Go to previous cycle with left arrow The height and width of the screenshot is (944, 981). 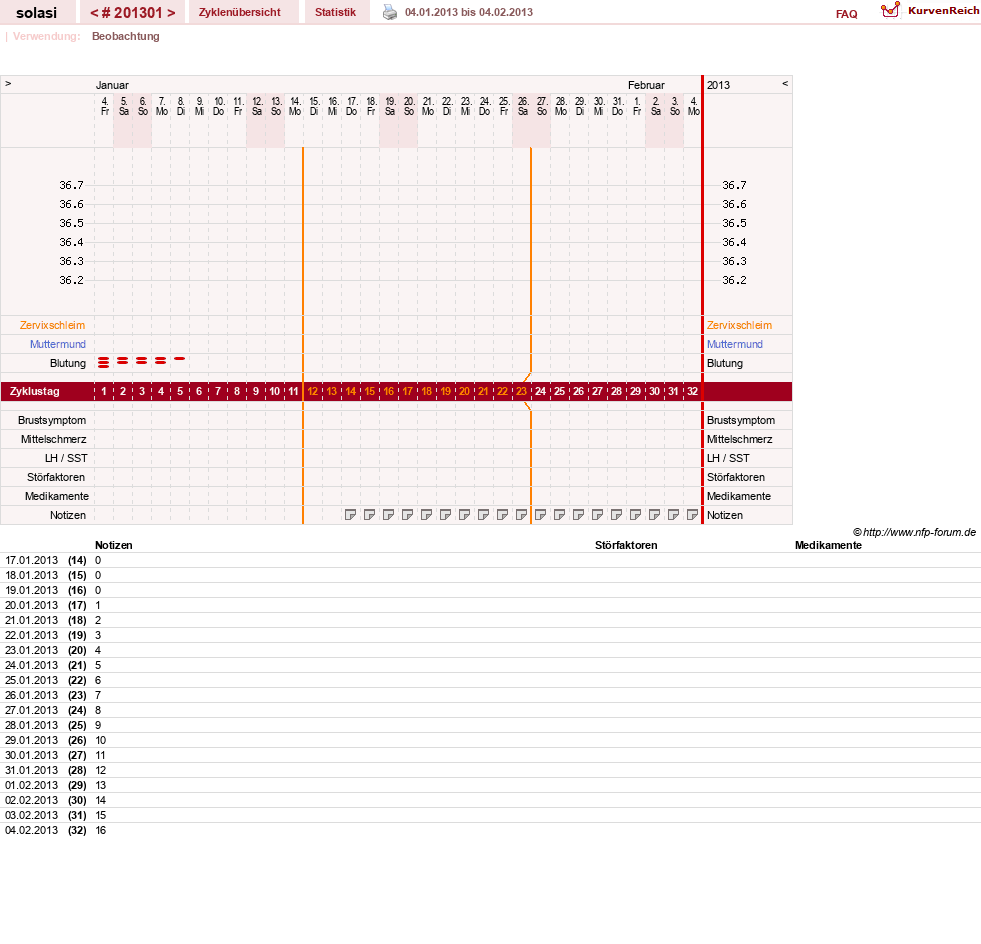coord(94,13)
